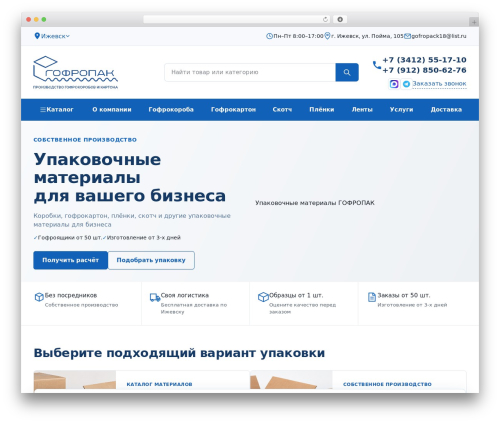500x423 pixels.
Task: Open the Доставка menu item
Action: (x=446, y=110)
